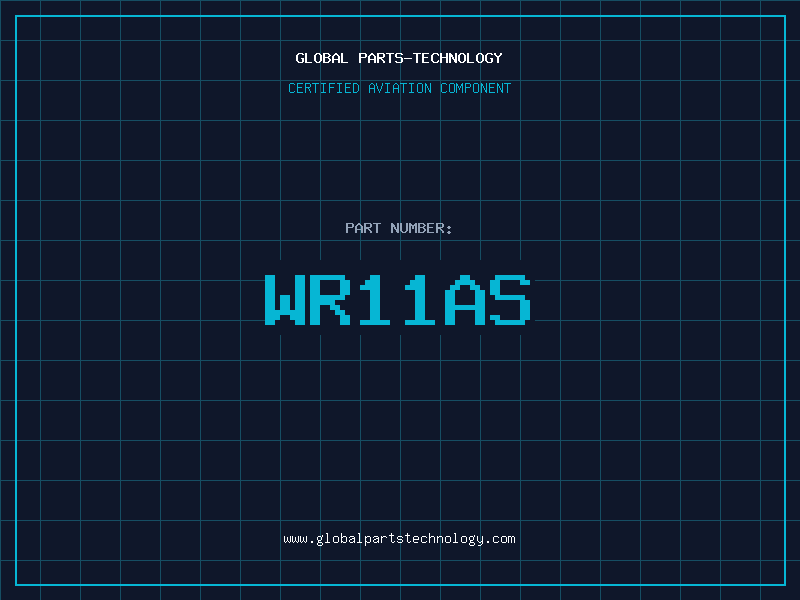The width and height of the screenshot is (800, 600).
Task: Click the word NUMBER: in the label
Action: coord(421,228)
